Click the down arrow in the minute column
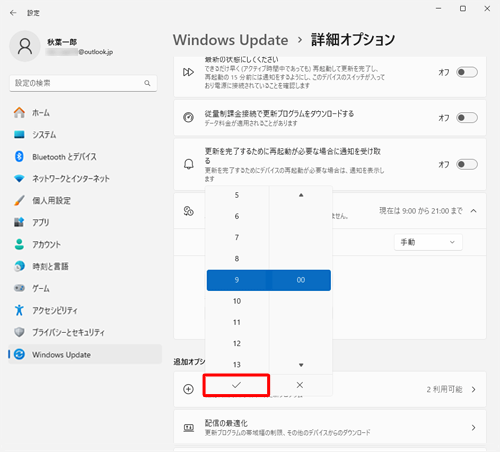The height and width of the screenshot is (452, 500). (x=301, y=365)
